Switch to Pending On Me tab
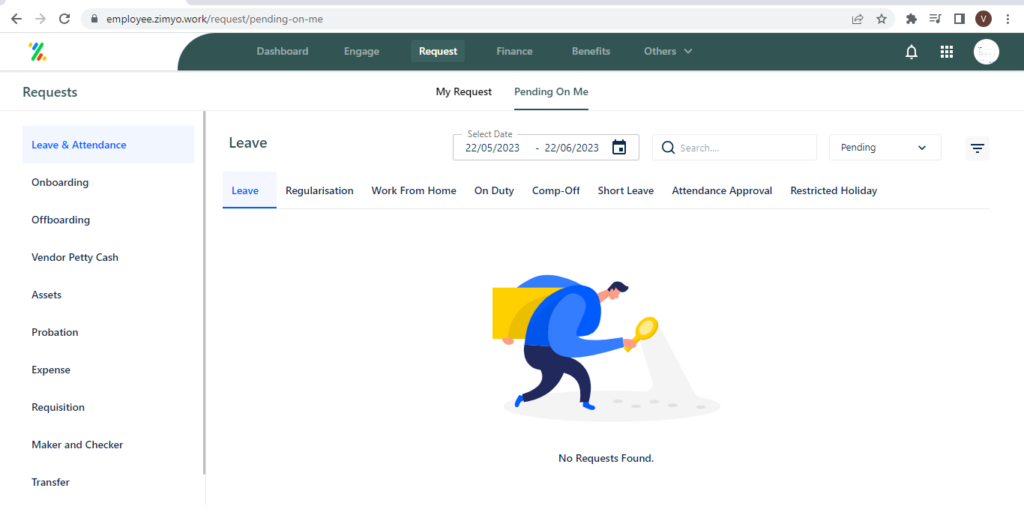The image size is (1024, 524). click(x=551, y=91)
